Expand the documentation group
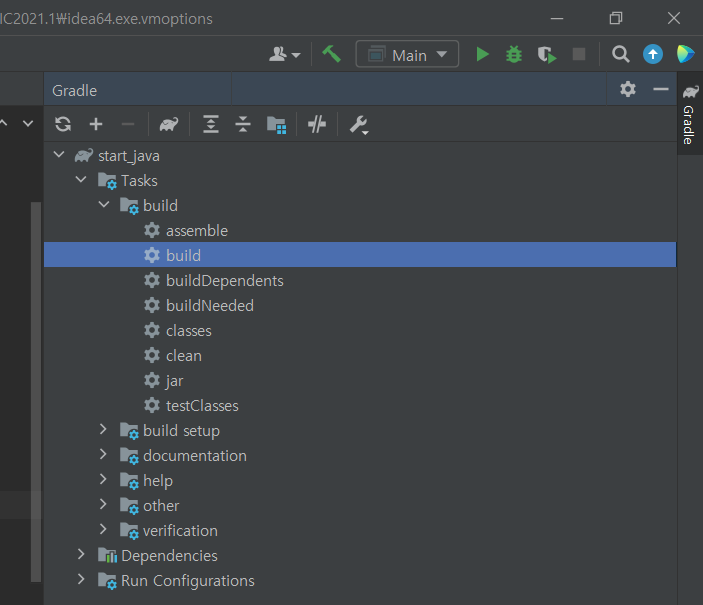The image size is (703, 605). [103, 454]
